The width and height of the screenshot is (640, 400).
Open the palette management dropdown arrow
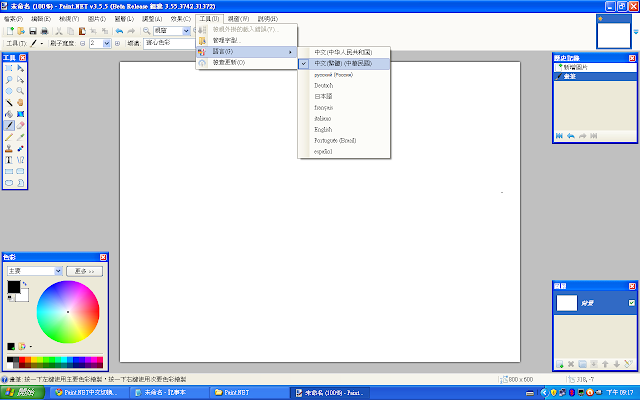(31, 347)
